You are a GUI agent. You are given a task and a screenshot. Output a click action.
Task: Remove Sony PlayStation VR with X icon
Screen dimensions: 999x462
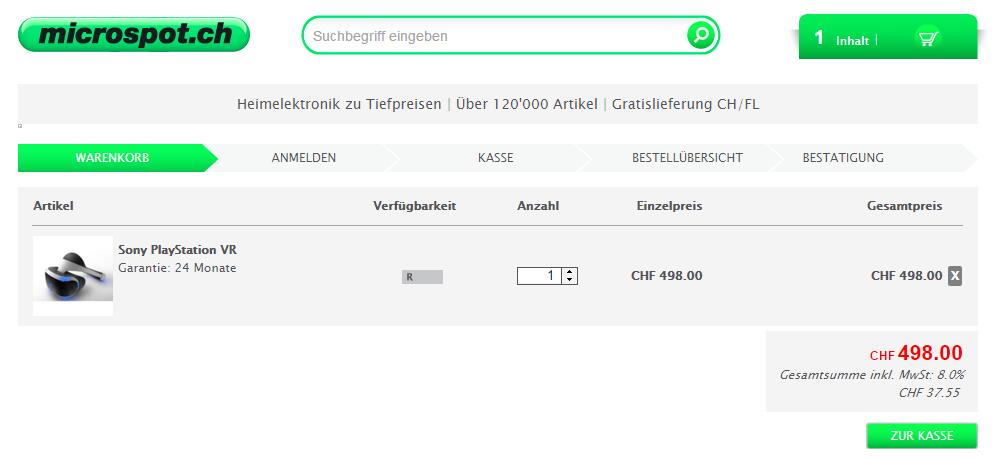(x=954, y=275)
